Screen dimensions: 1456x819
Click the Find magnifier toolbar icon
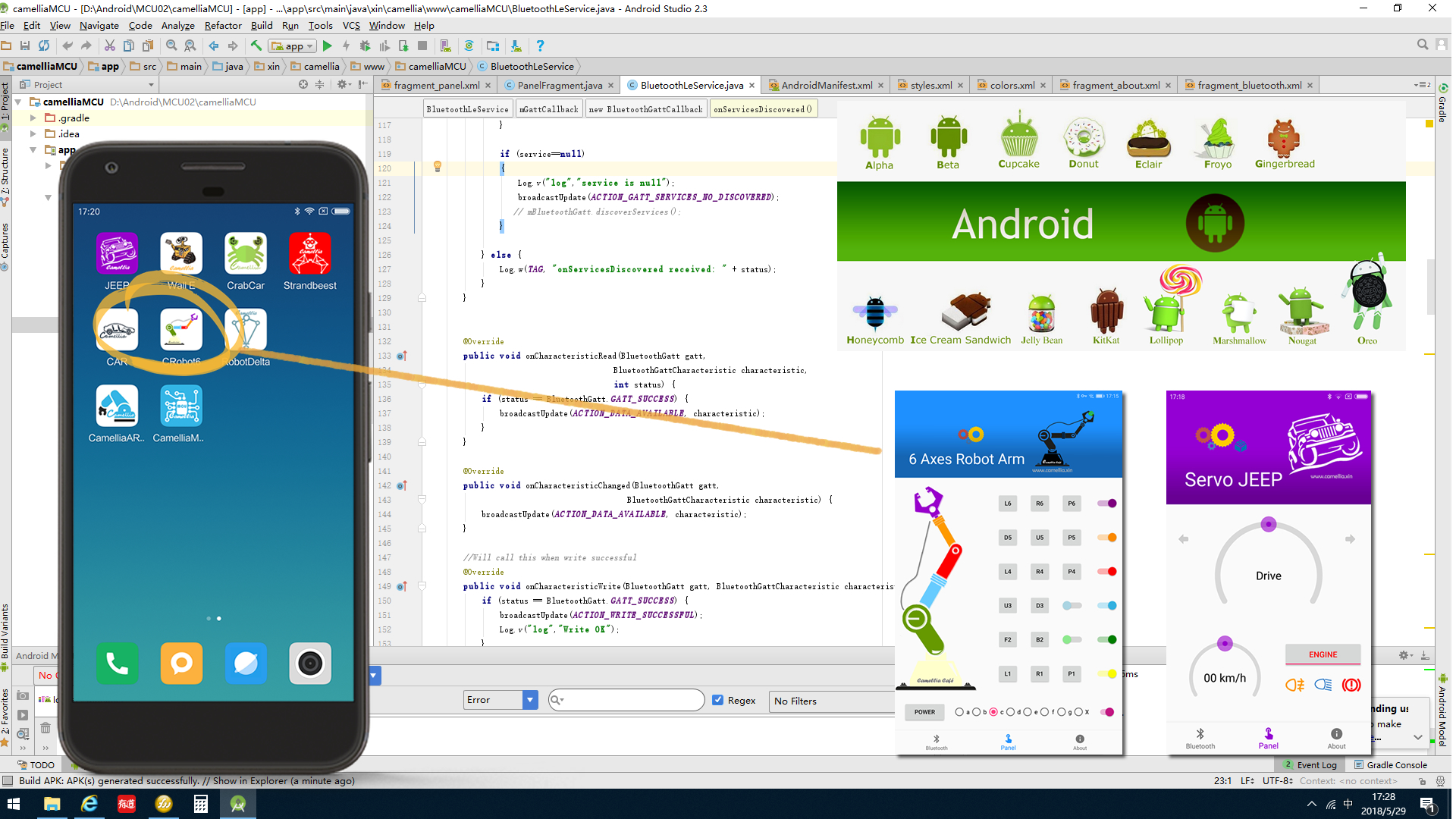coord(171,46)
